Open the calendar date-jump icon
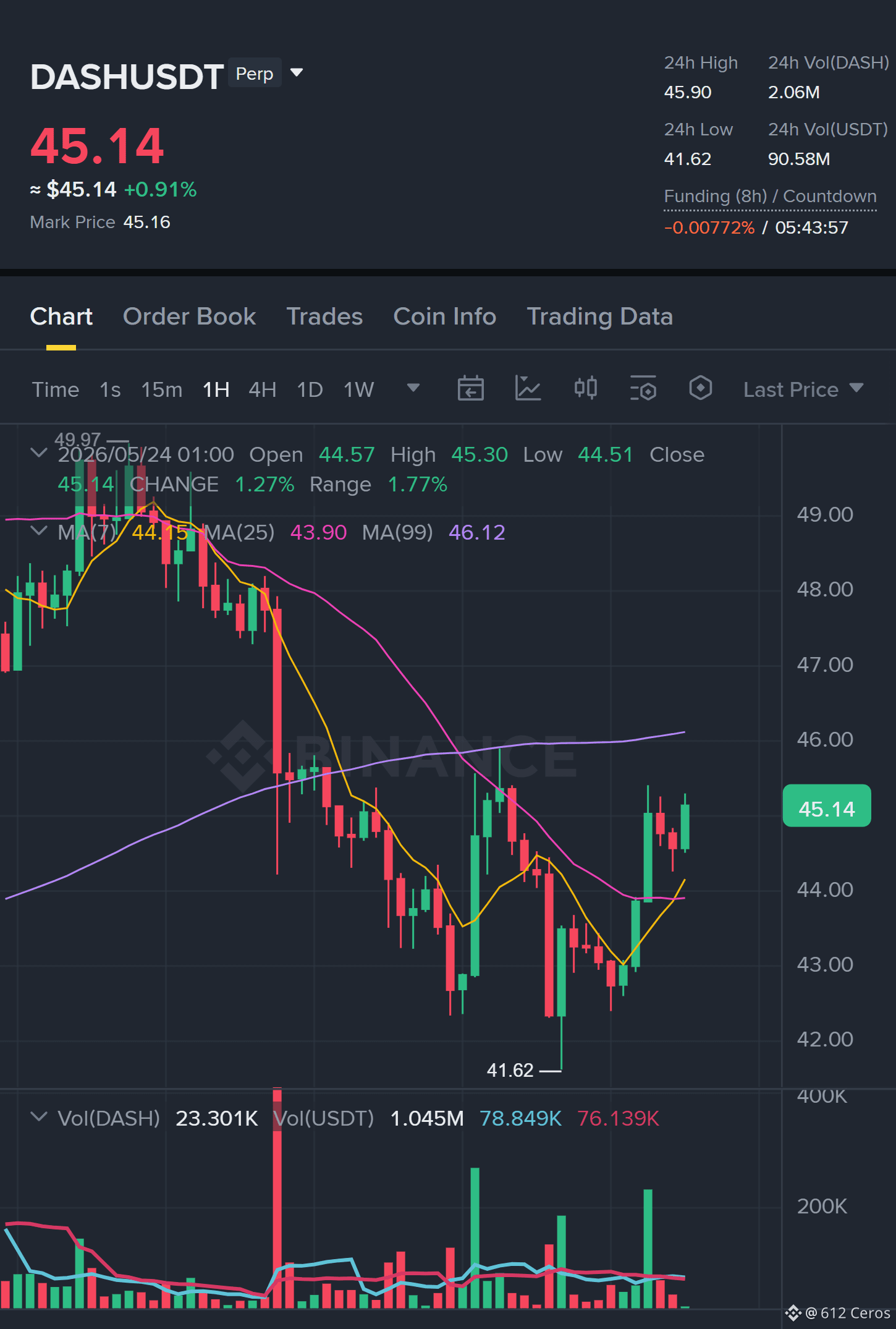896x1329 pixels. click(470, 389)
